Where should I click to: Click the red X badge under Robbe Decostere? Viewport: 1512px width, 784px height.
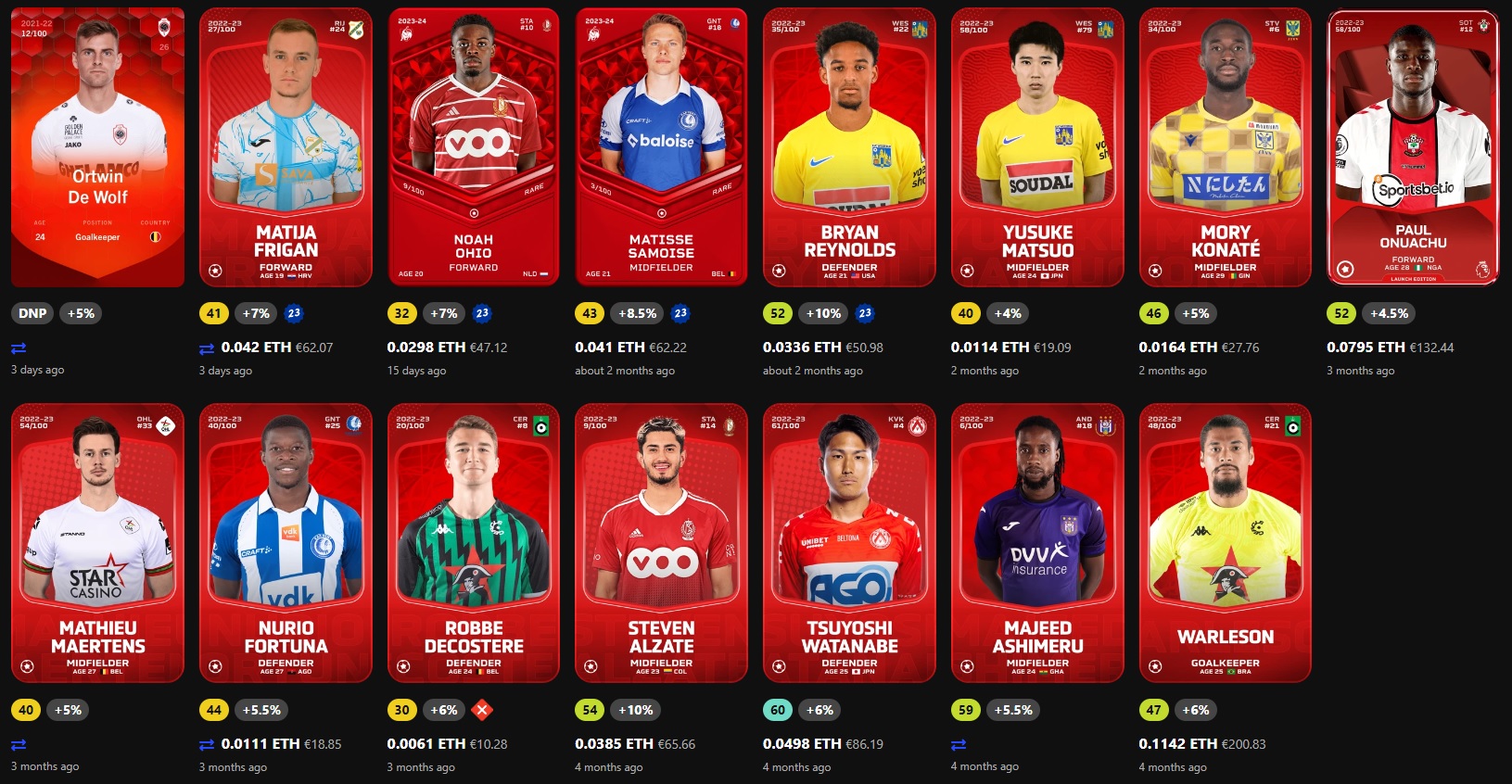pyautogui.click(x=482, y=710)
